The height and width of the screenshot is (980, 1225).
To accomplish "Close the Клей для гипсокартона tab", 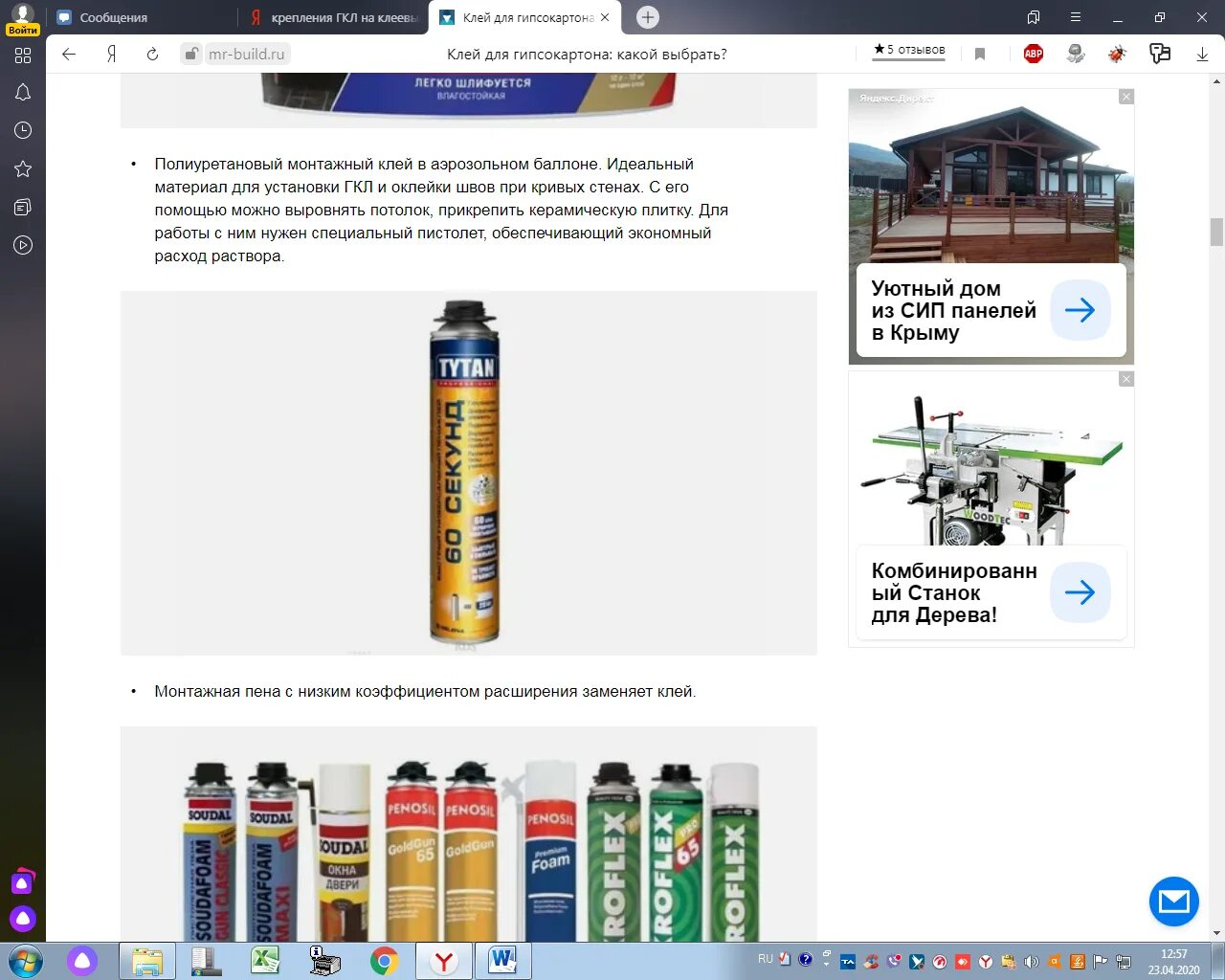I will (x=605, y=17).
